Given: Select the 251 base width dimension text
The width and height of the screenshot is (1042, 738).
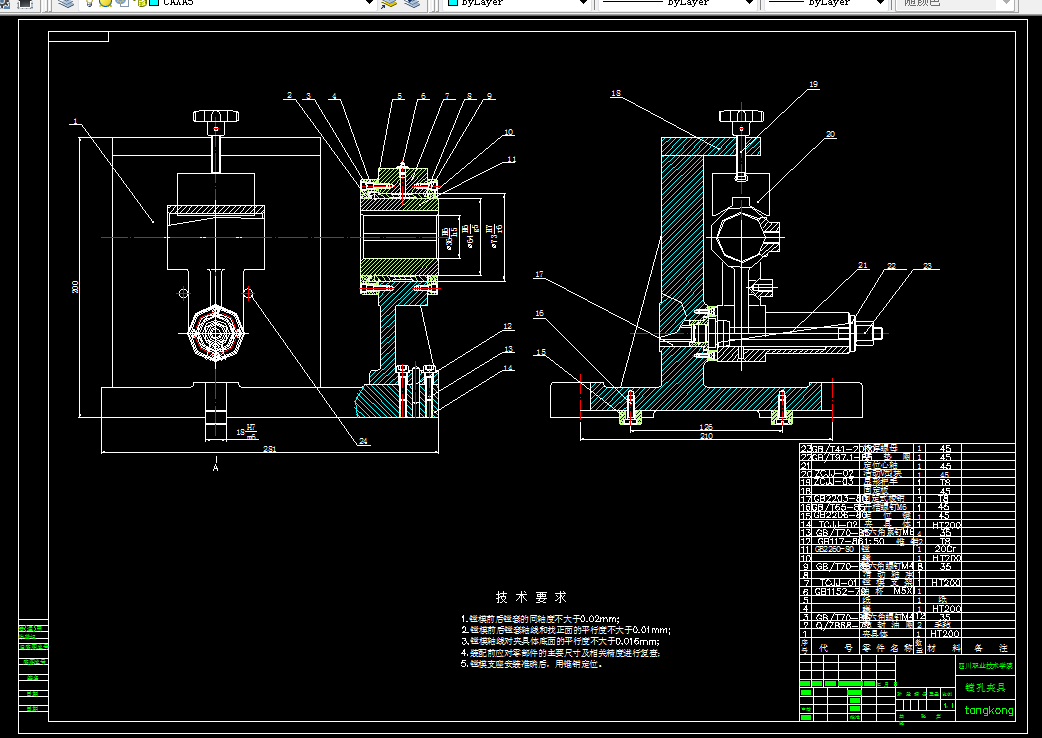Looking at the screenshot, I should tap(269, 449).
